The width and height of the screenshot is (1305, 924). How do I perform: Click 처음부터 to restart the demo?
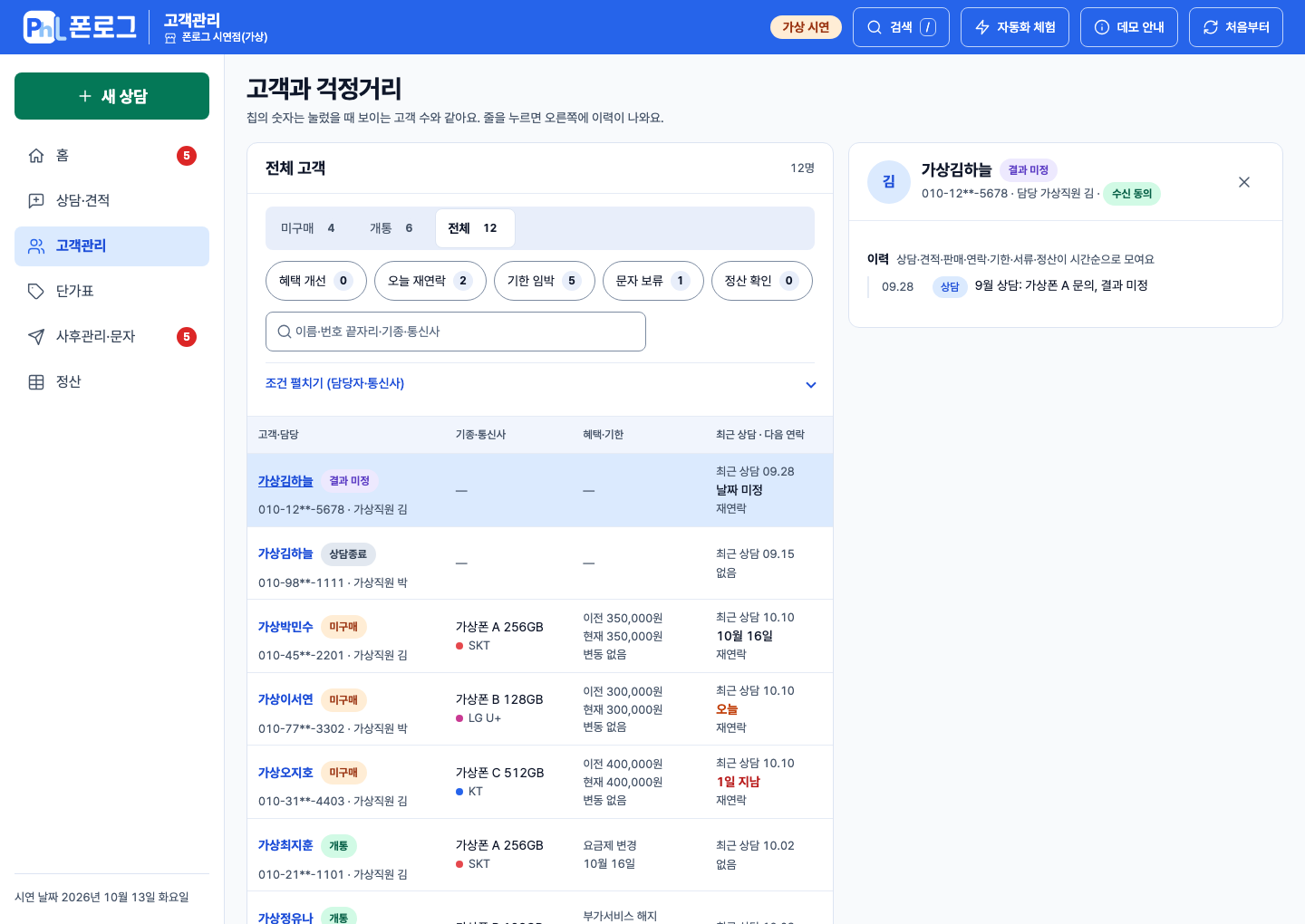(x=1236, y=27)
